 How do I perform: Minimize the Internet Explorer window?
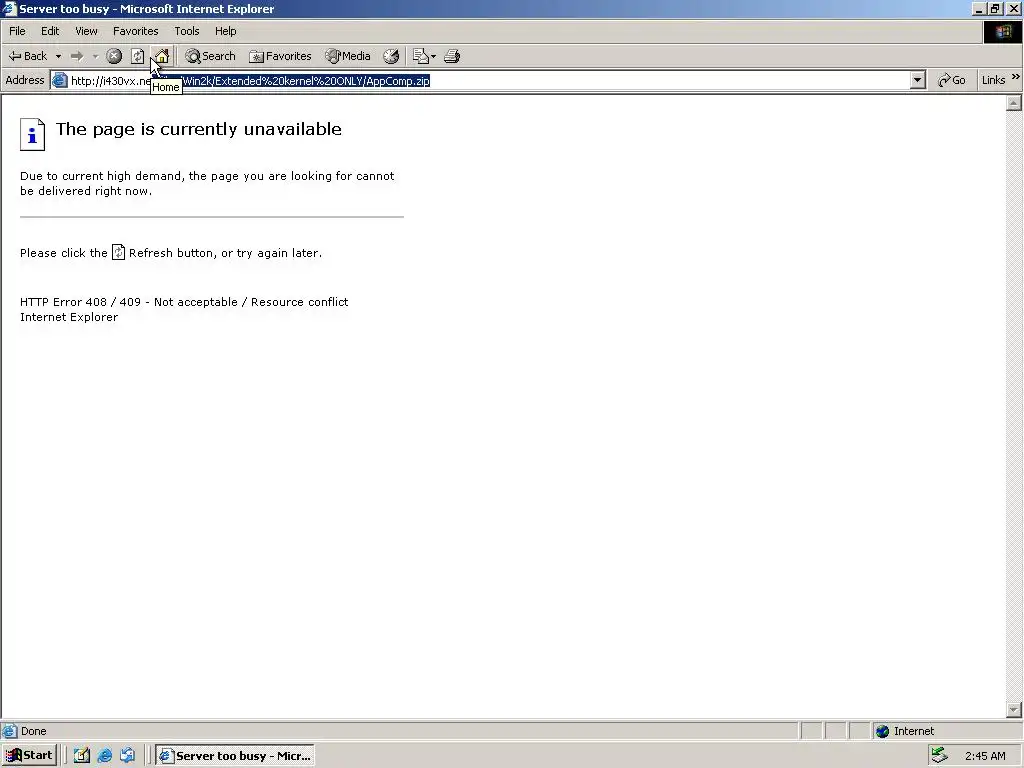click(979, 8)
